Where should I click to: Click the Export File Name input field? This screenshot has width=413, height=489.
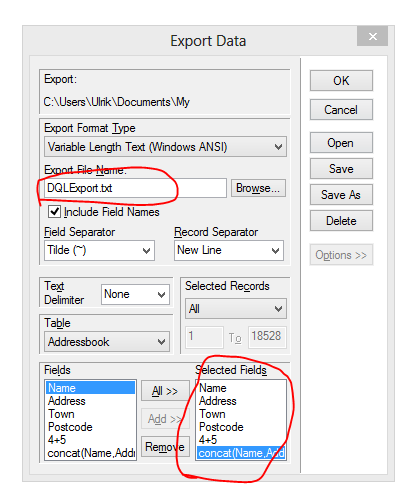(x=135, y=188)
